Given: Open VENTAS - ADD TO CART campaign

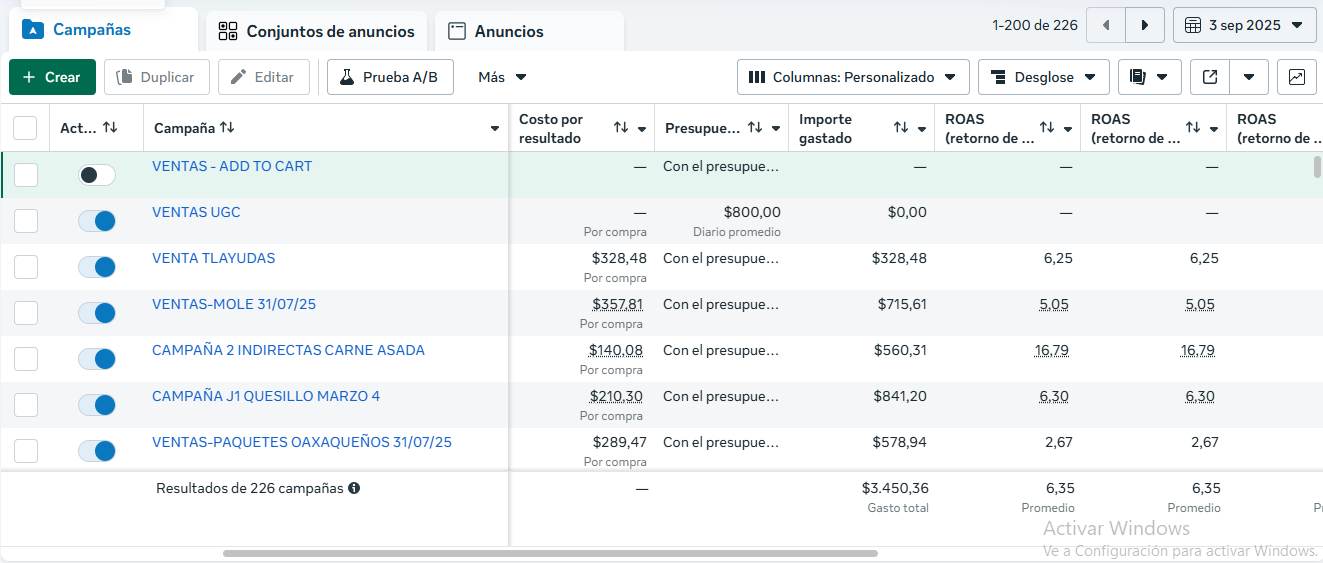Looking at the screenshot, I should (232, 166).
